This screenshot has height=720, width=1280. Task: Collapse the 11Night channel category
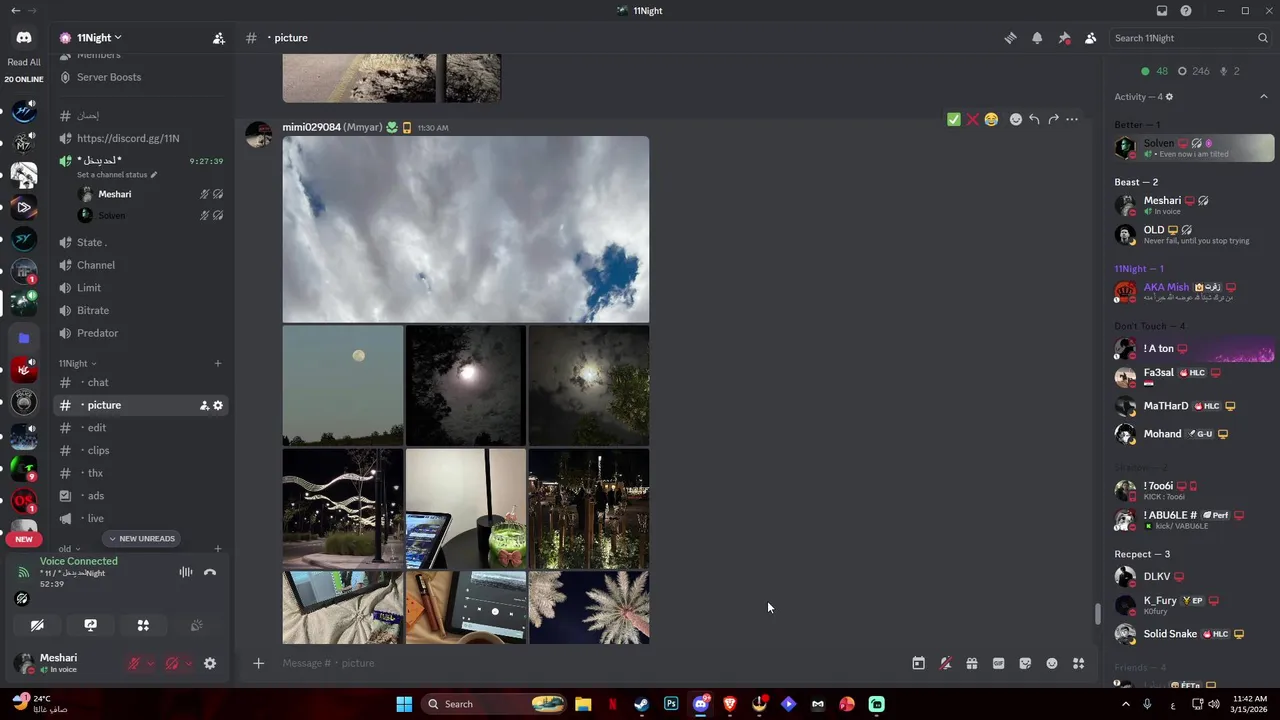click(78, 363)
